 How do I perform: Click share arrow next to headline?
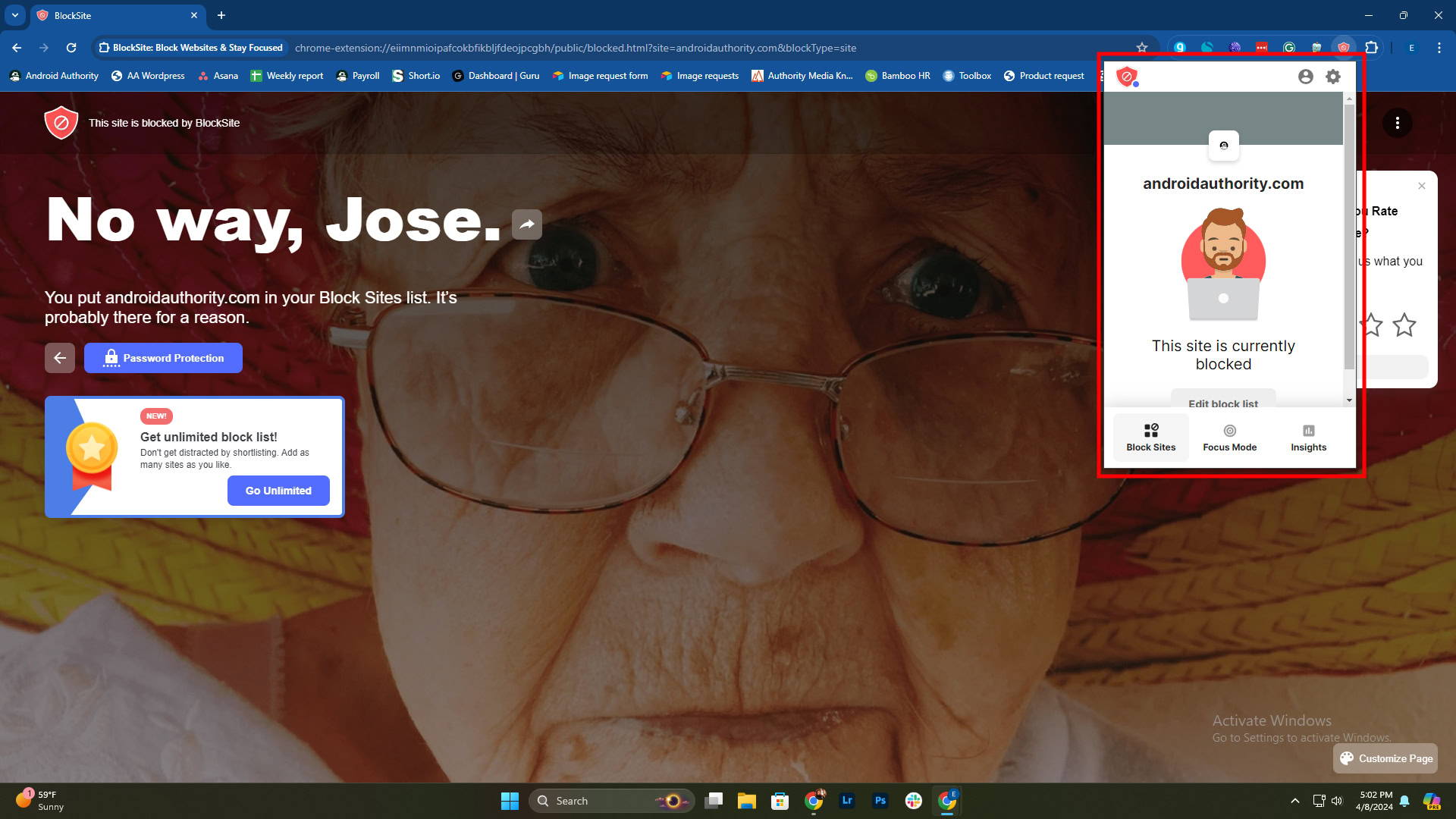pyautogui.click(x=526, y=224)
